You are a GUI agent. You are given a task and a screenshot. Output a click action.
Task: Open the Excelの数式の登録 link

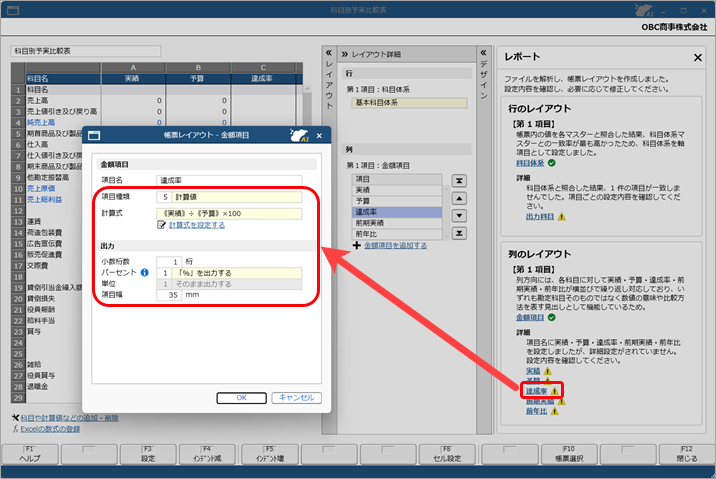[50, 429]
